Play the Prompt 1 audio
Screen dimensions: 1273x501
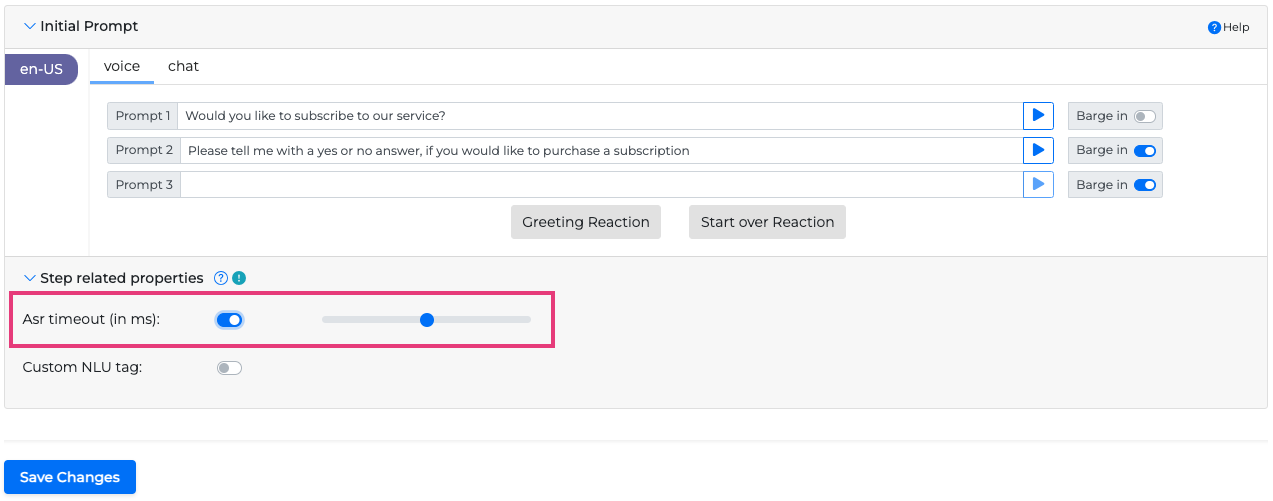coord(1038,116)
